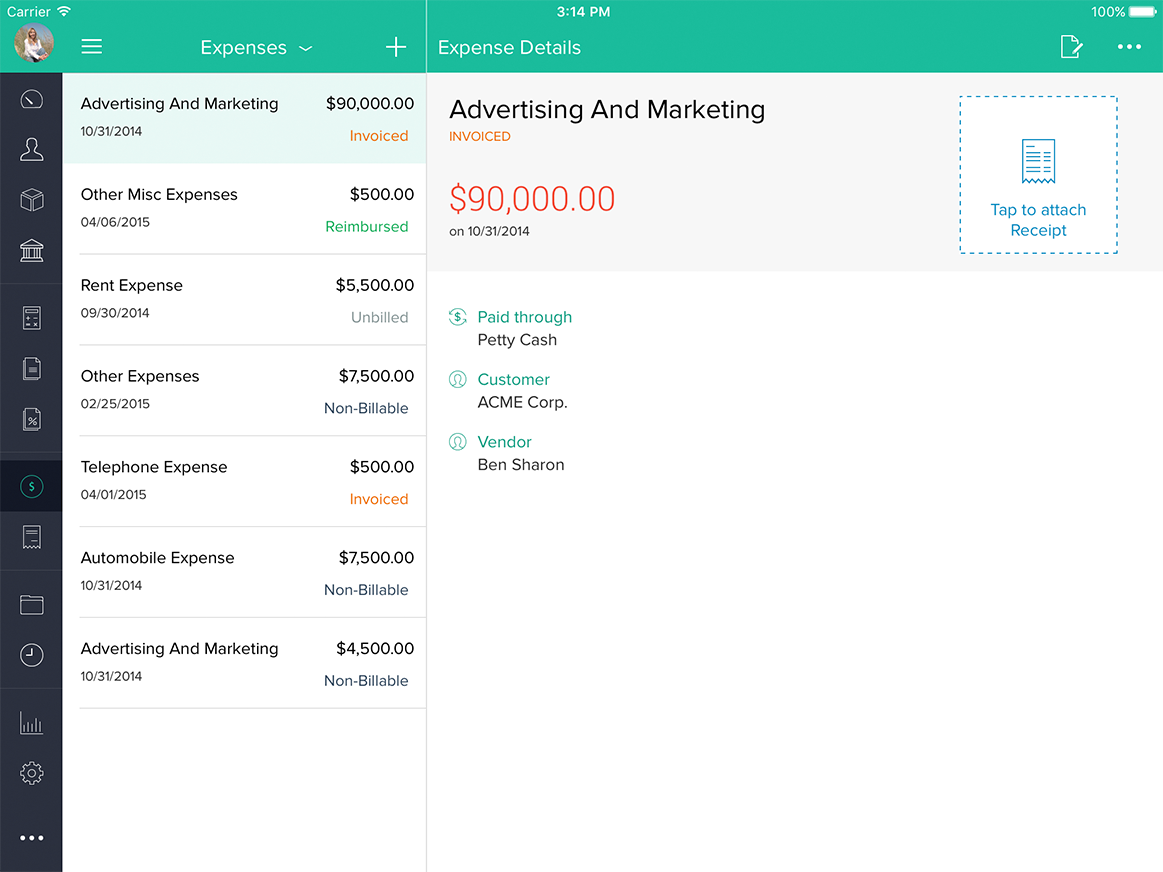1163x872 pixels.
Task: Open the Other Misc Expenses reimbursed entry
Action: click(x=245, y=209)
